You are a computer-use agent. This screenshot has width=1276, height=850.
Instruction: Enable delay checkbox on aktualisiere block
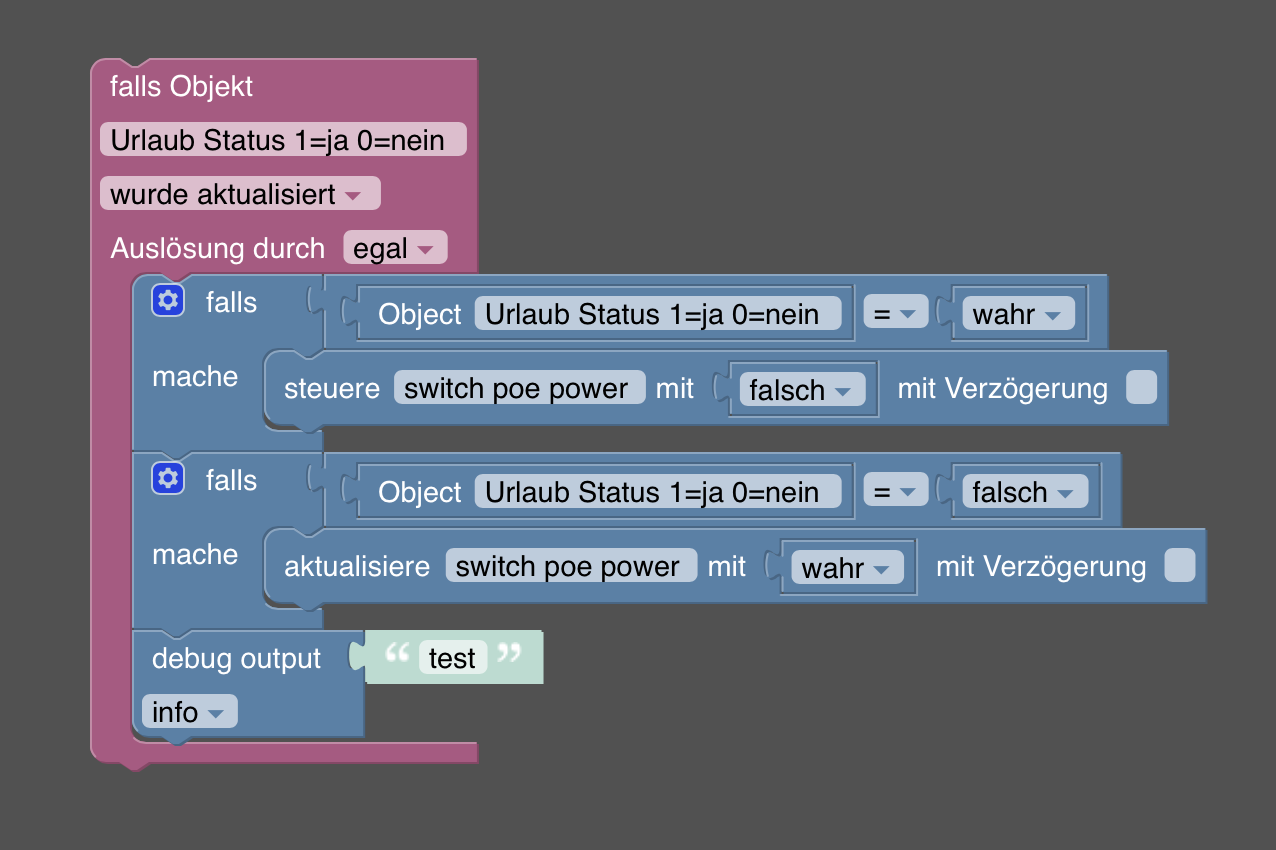pyautogui.click(x=1179, y=566)
